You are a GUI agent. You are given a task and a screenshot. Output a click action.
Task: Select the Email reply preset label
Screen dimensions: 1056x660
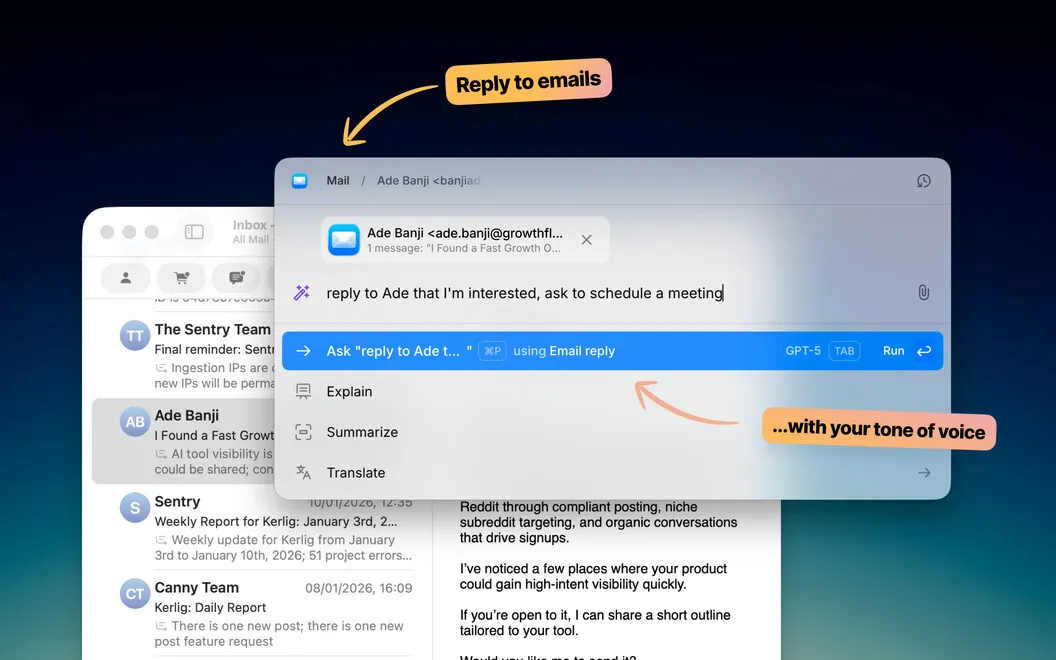(x=582, y=351)
